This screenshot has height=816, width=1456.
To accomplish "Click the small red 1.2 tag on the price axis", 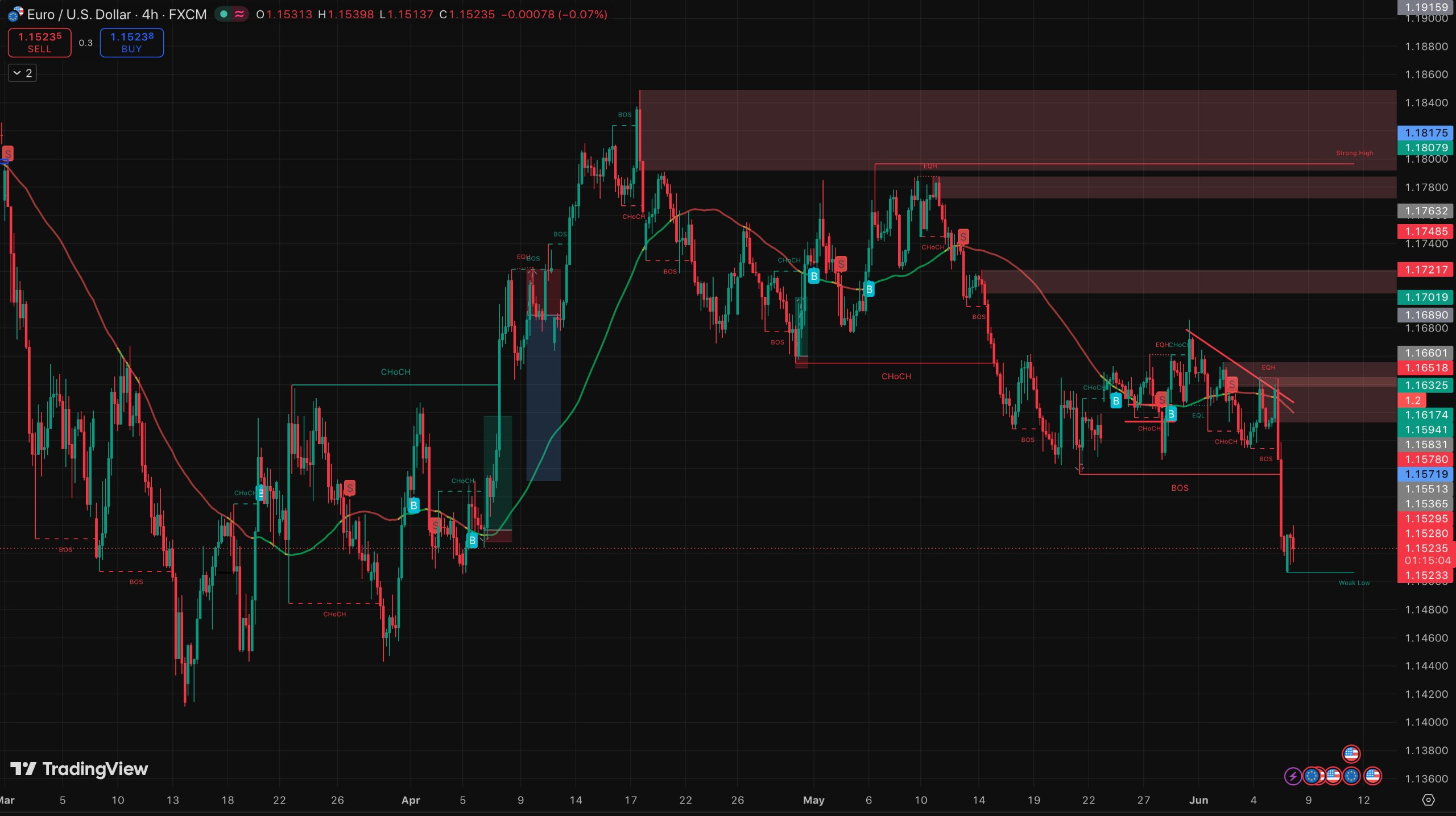I will pyautogui.click(x=1413, y=400).
